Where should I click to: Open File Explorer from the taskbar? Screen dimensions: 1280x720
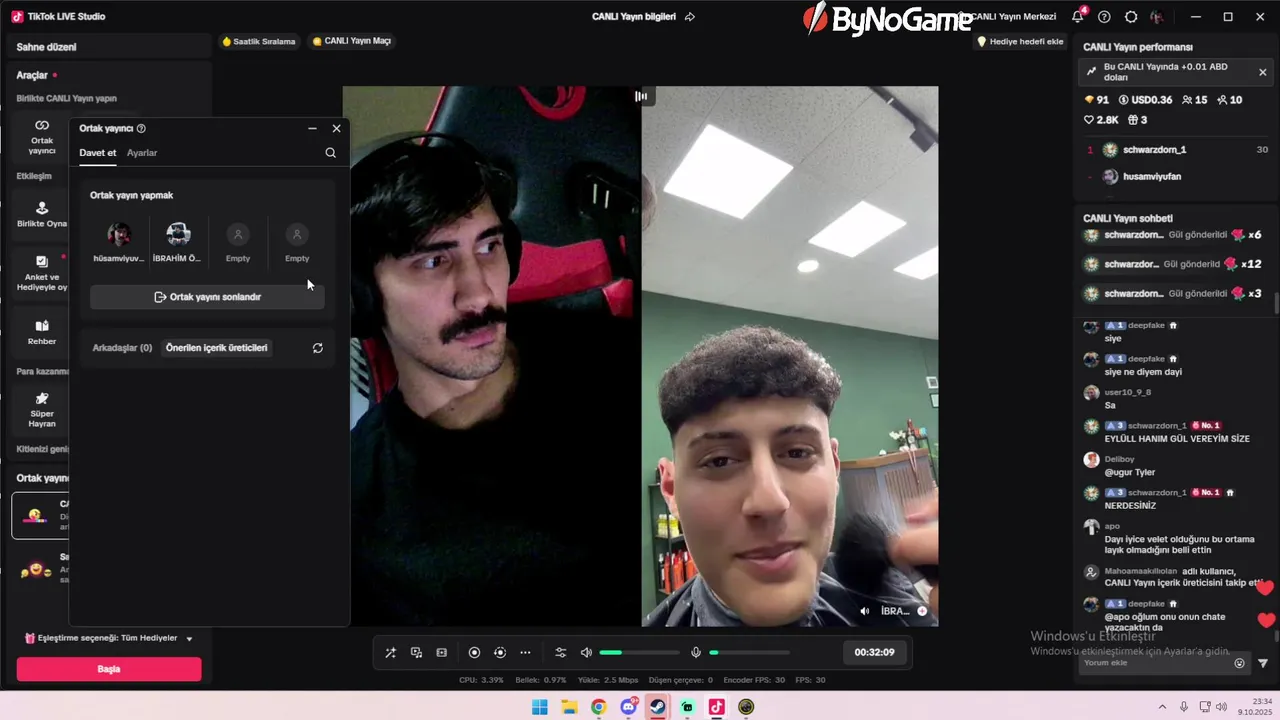[x=569, y=707]
